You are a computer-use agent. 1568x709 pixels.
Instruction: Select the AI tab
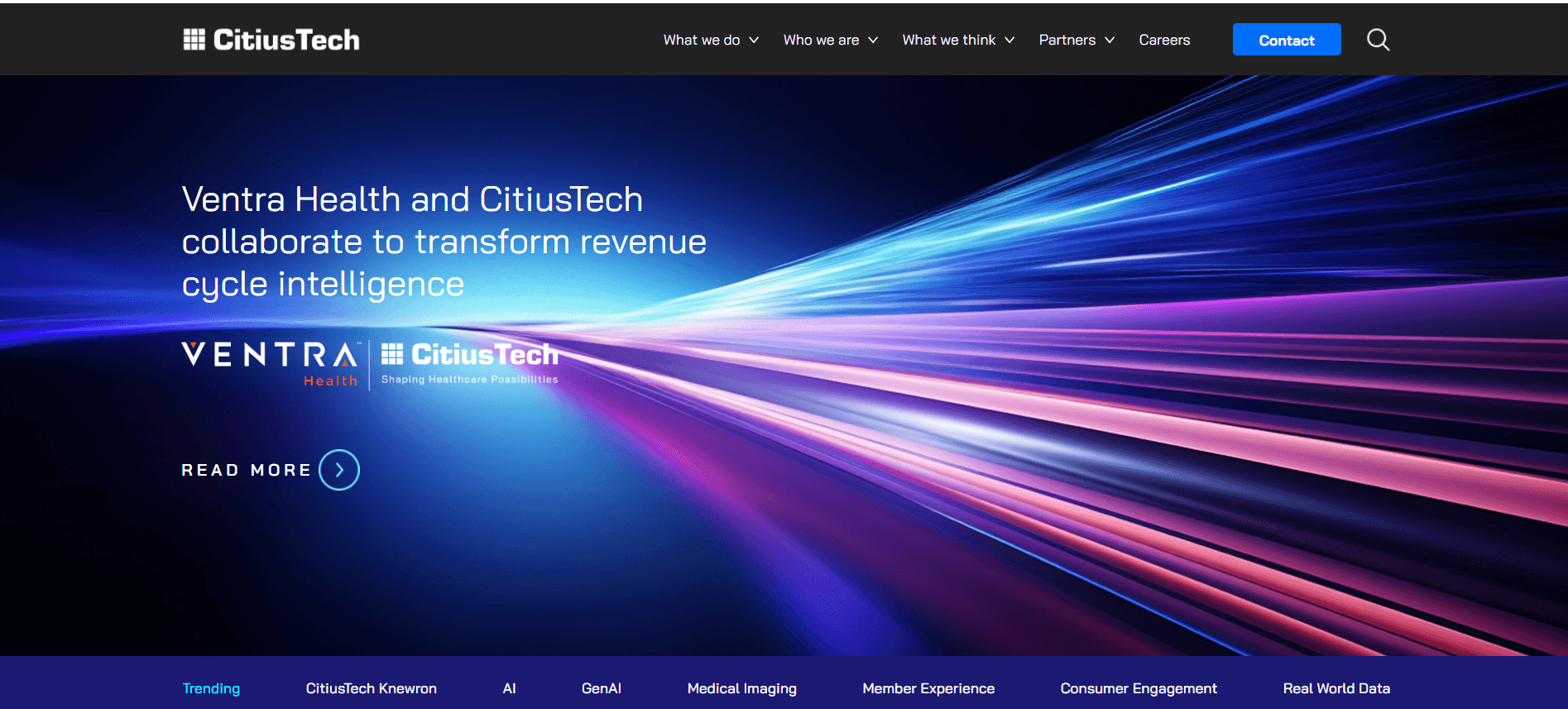coord(509,688)
